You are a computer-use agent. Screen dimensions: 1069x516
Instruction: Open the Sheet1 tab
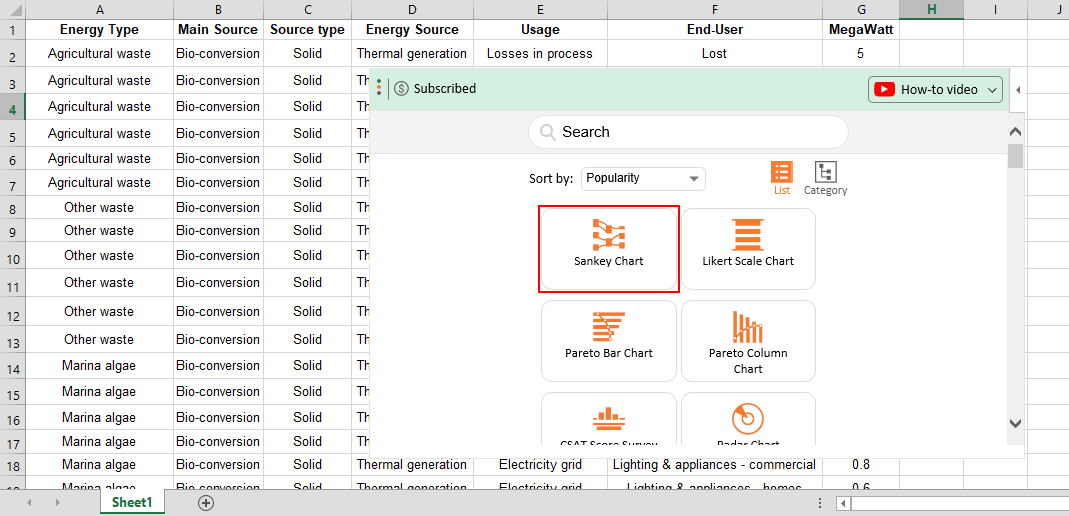pos(133,503)
